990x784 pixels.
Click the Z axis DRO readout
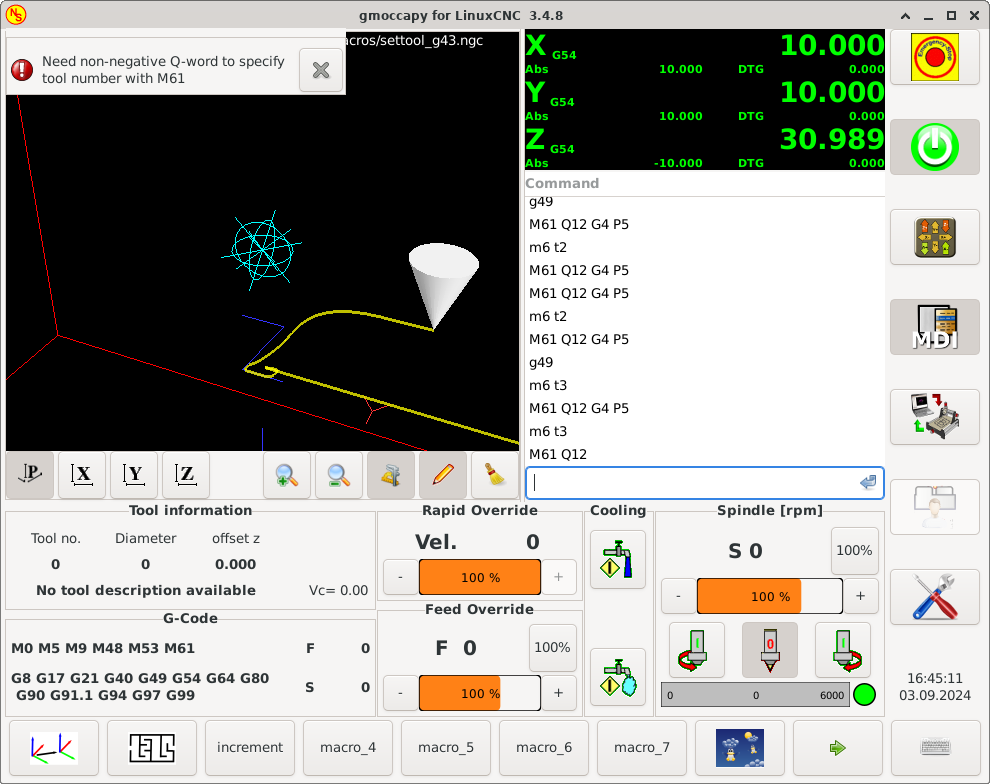[705, 147]
